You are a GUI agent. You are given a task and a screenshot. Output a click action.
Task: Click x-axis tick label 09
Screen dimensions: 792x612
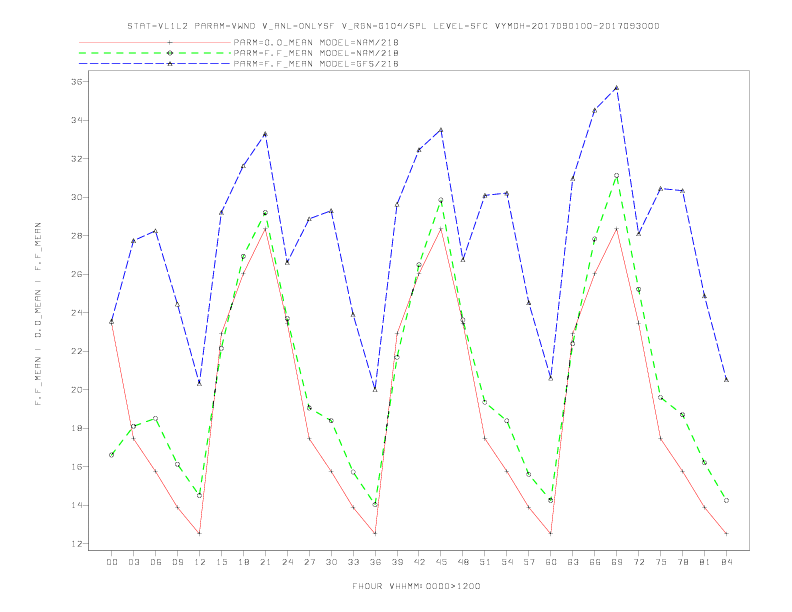(x=177, y=562)
